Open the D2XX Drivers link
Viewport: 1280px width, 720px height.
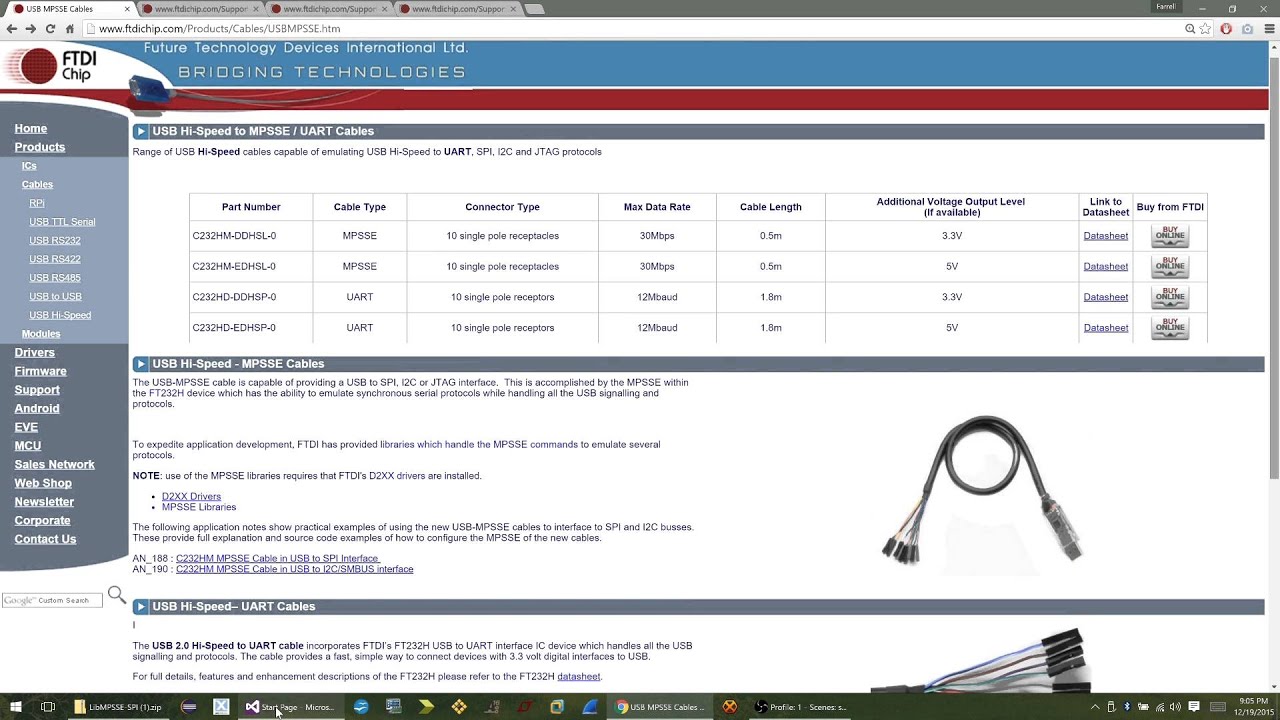click(192, 497)
